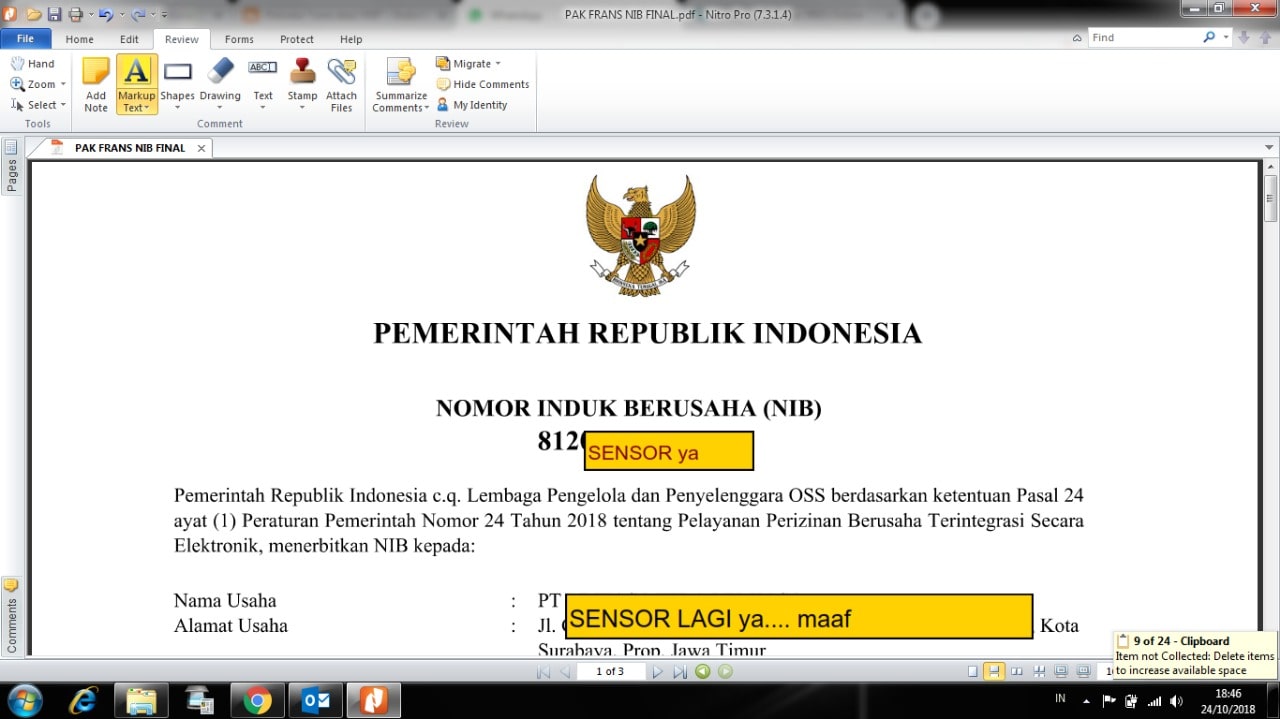The height and width of the screenshot is (719, 1280).
Task: Enable Single page view mode
Action: [973, 672]
